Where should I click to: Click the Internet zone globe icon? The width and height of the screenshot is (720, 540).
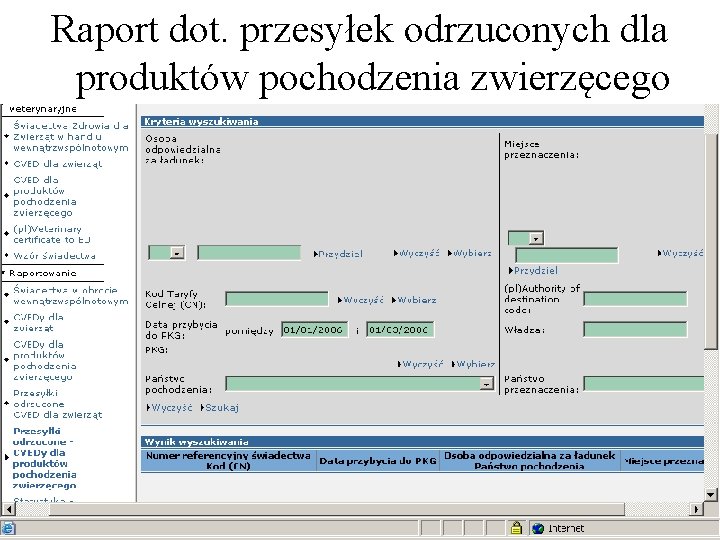pos(538,529)
